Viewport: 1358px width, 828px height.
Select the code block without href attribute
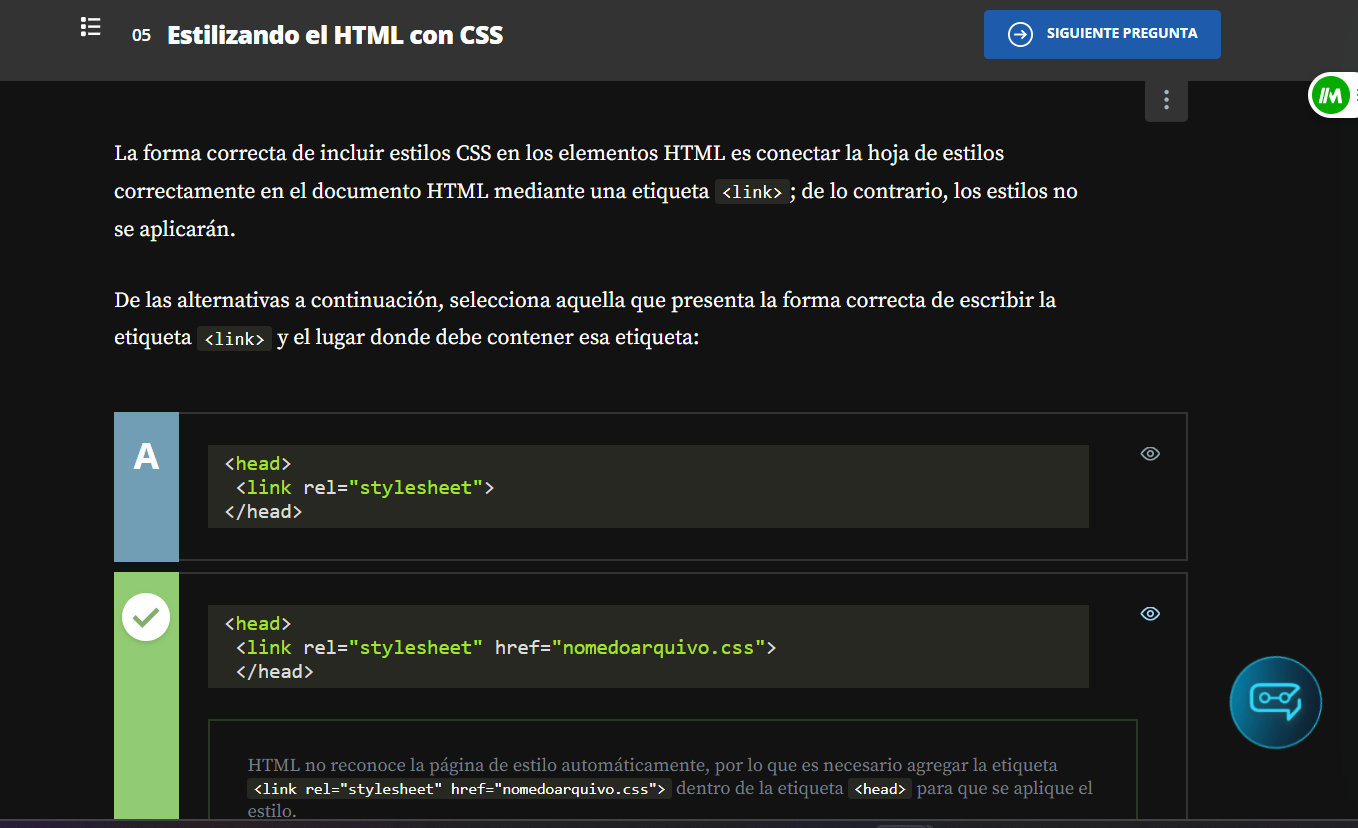pyautogui.click(x=647, y=487)
